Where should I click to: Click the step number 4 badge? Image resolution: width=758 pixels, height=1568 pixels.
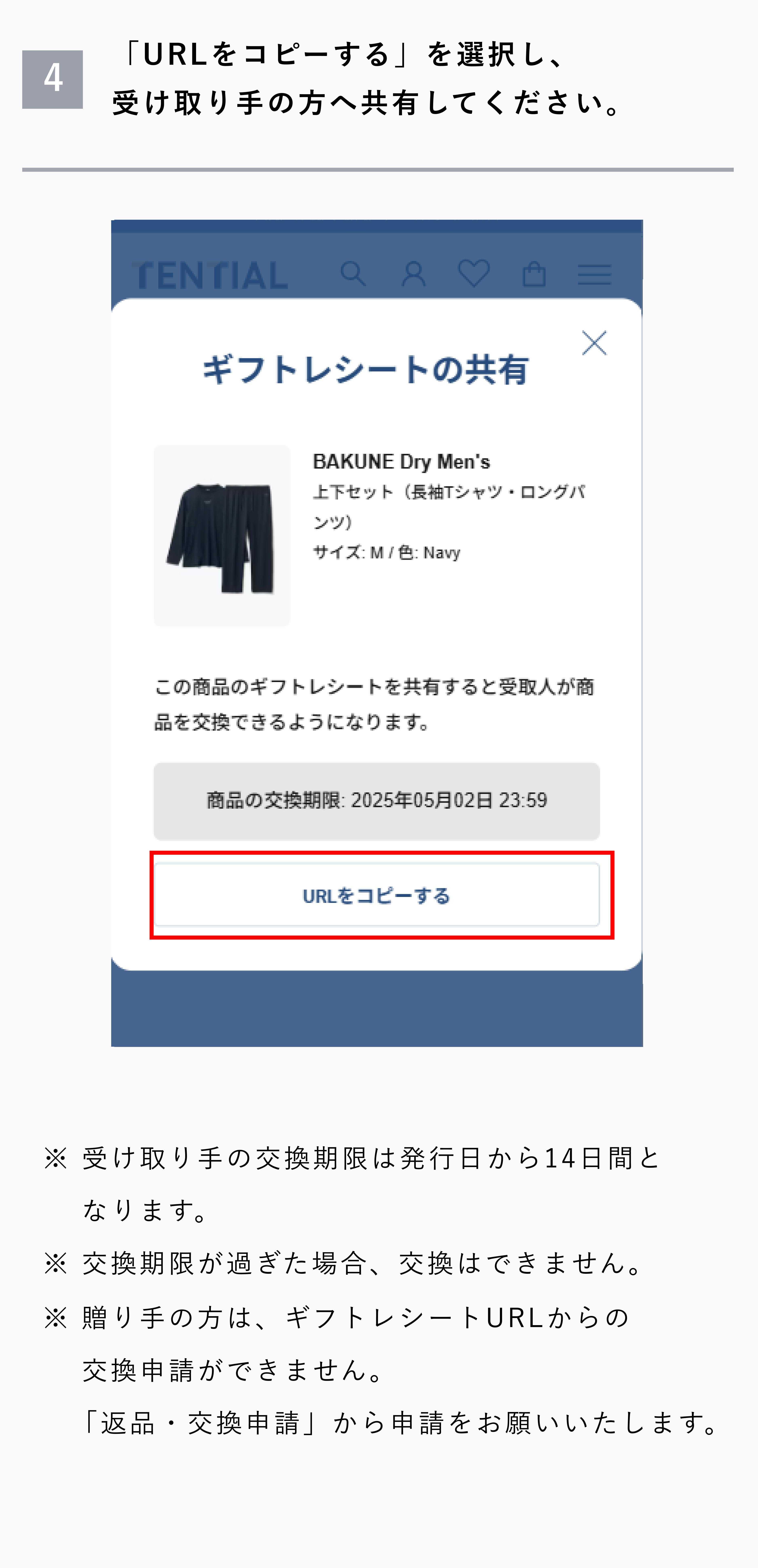52,79
